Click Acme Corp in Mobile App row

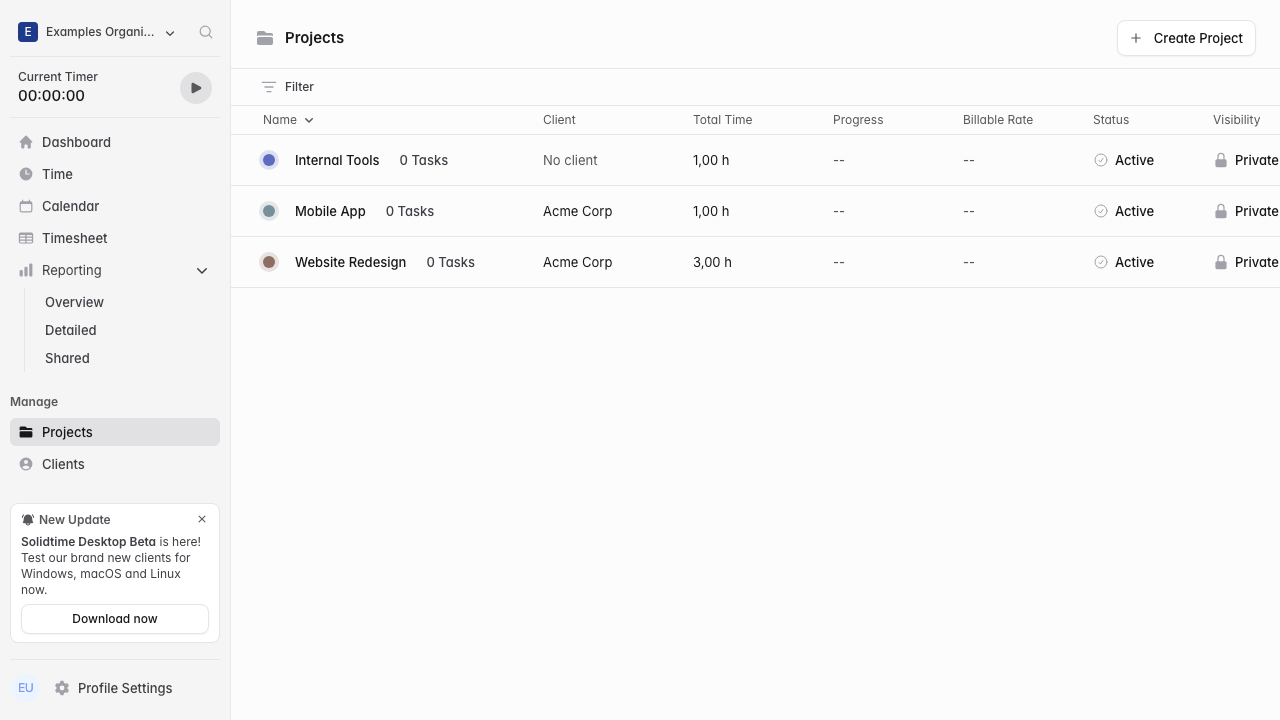pyautogui.click(x=578, y=211)
